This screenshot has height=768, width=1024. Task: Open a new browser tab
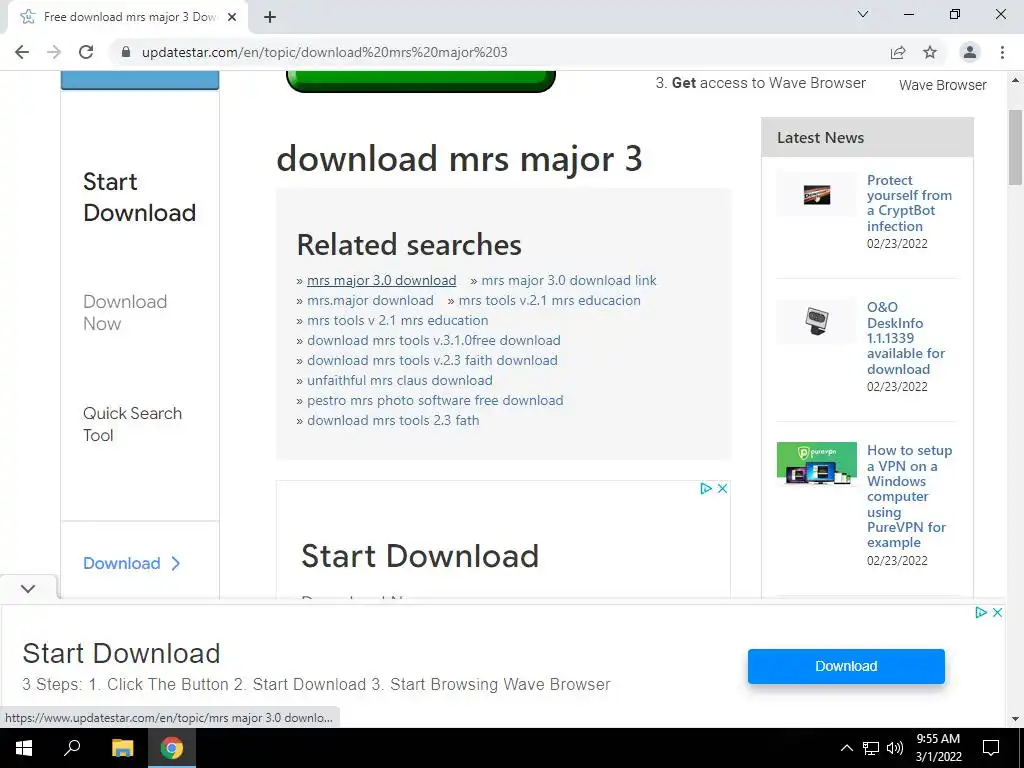[x=270, y=17]
